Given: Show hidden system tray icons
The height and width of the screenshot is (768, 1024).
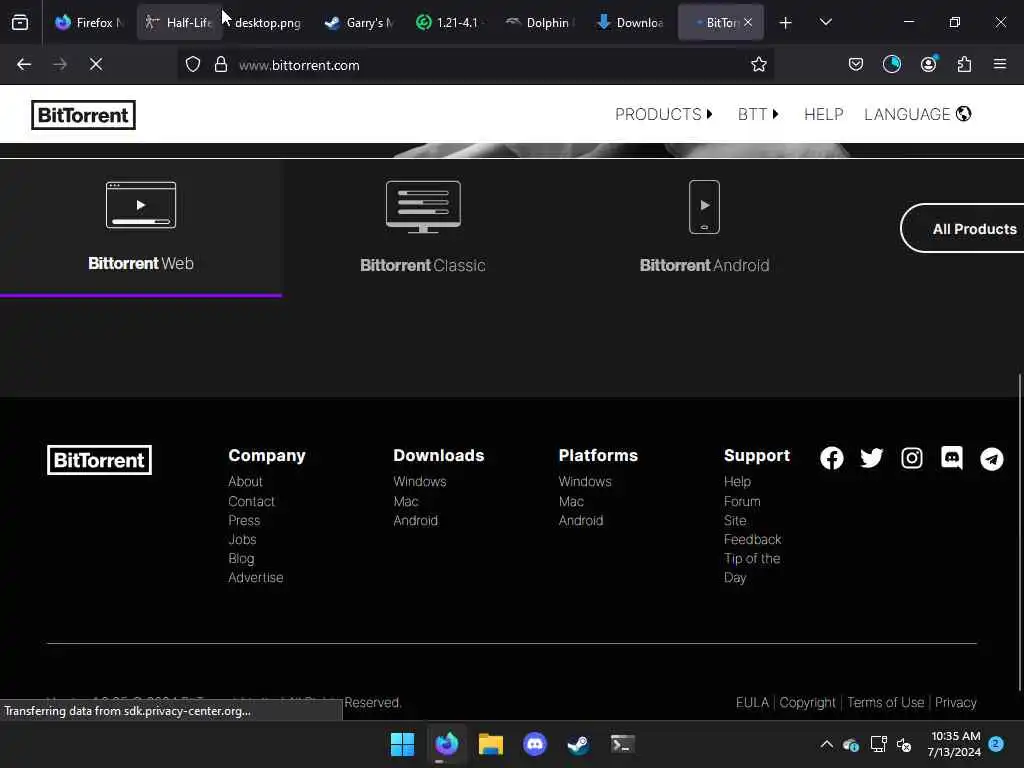Looking at the screenshot, I should (x=826, y=744).
